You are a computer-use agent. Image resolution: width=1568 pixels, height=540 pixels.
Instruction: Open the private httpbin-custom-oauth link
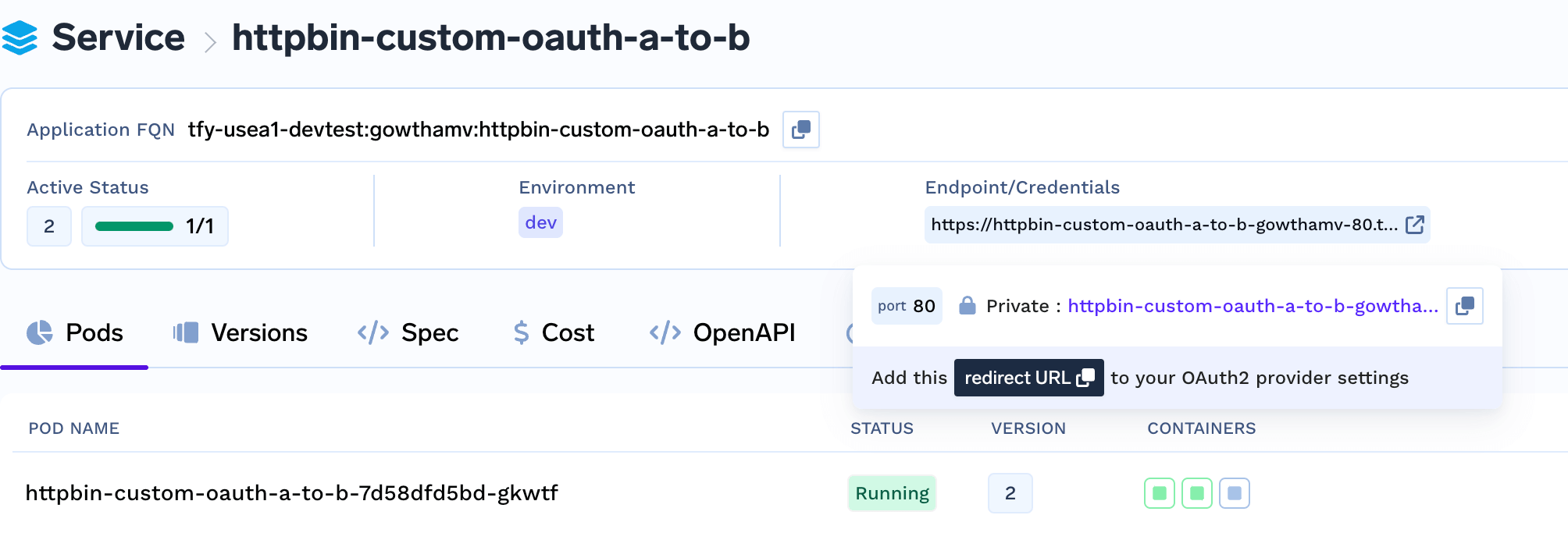point(1253,306)
